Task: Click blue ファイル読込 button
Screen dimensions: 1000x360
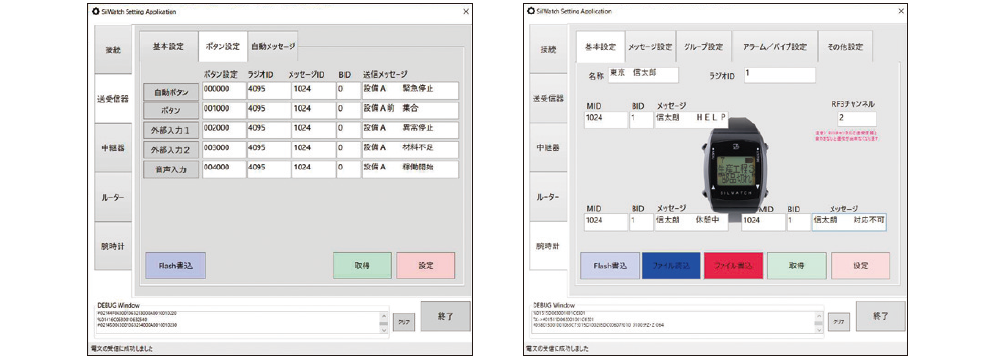Action: point(671,266)
